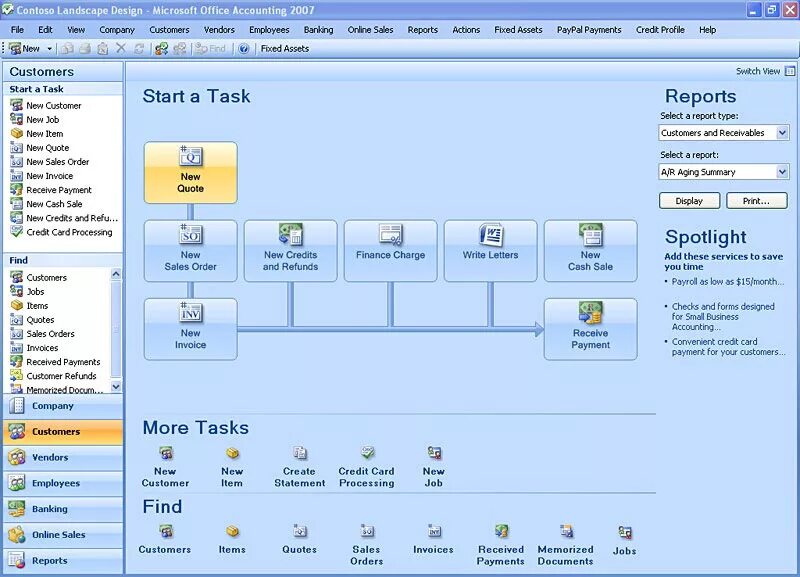Open Memorized Documents in main Find section

point(565,545)
